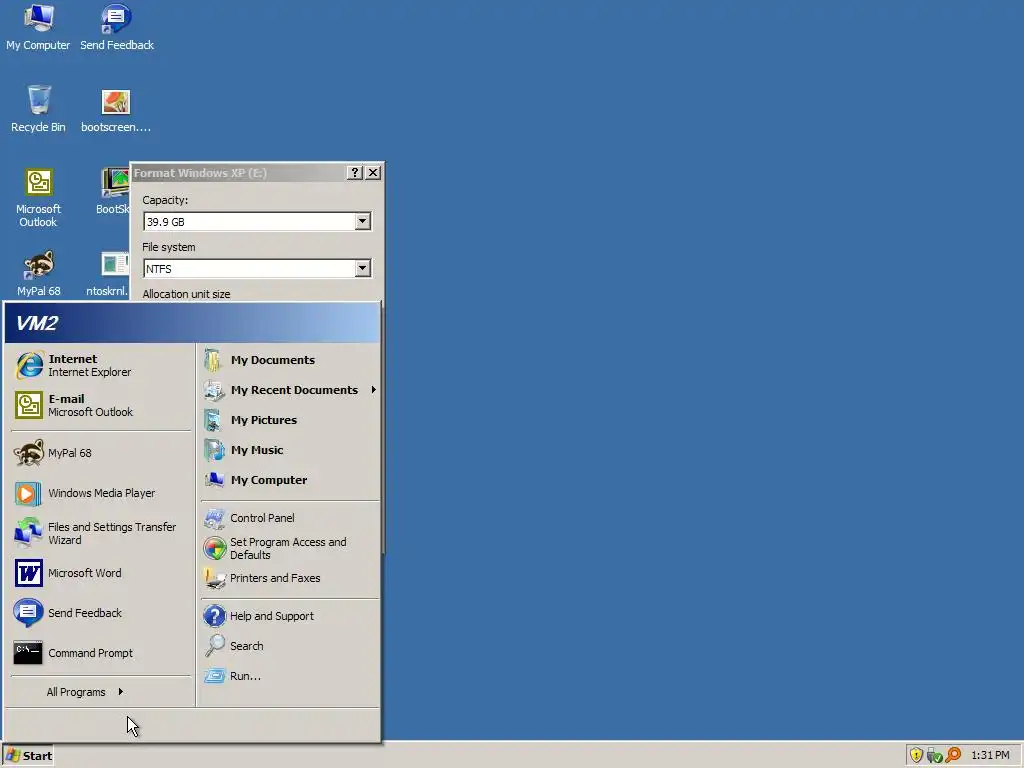Select the Microsoft Outlook desktop icon
This screenshot has height=768, width=1024.
point(38,198)
